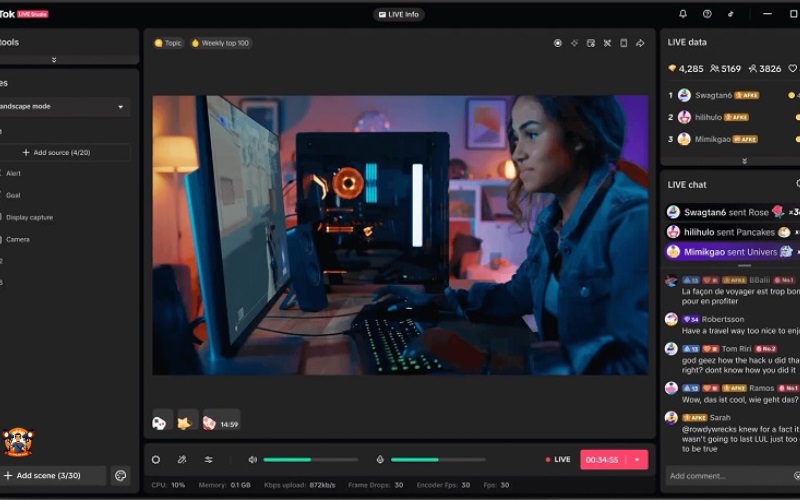The width and height of the screenshot is (800, 500).
Task: Click the Add comment input field
Action: pos(733,476)
